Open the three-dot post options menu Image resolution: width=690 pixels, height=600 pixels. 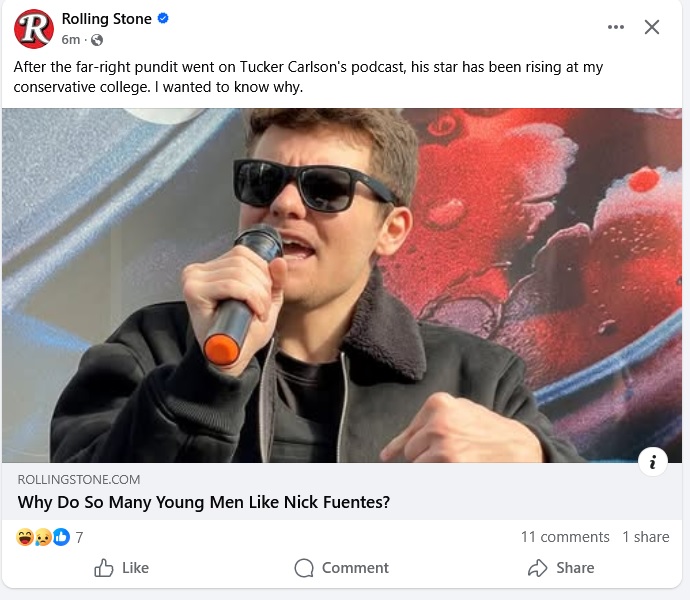[616, 27]
